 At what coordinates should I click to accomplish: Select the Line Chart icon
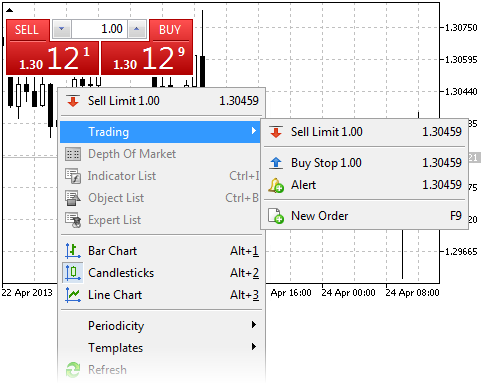click(x=73, y=295)
